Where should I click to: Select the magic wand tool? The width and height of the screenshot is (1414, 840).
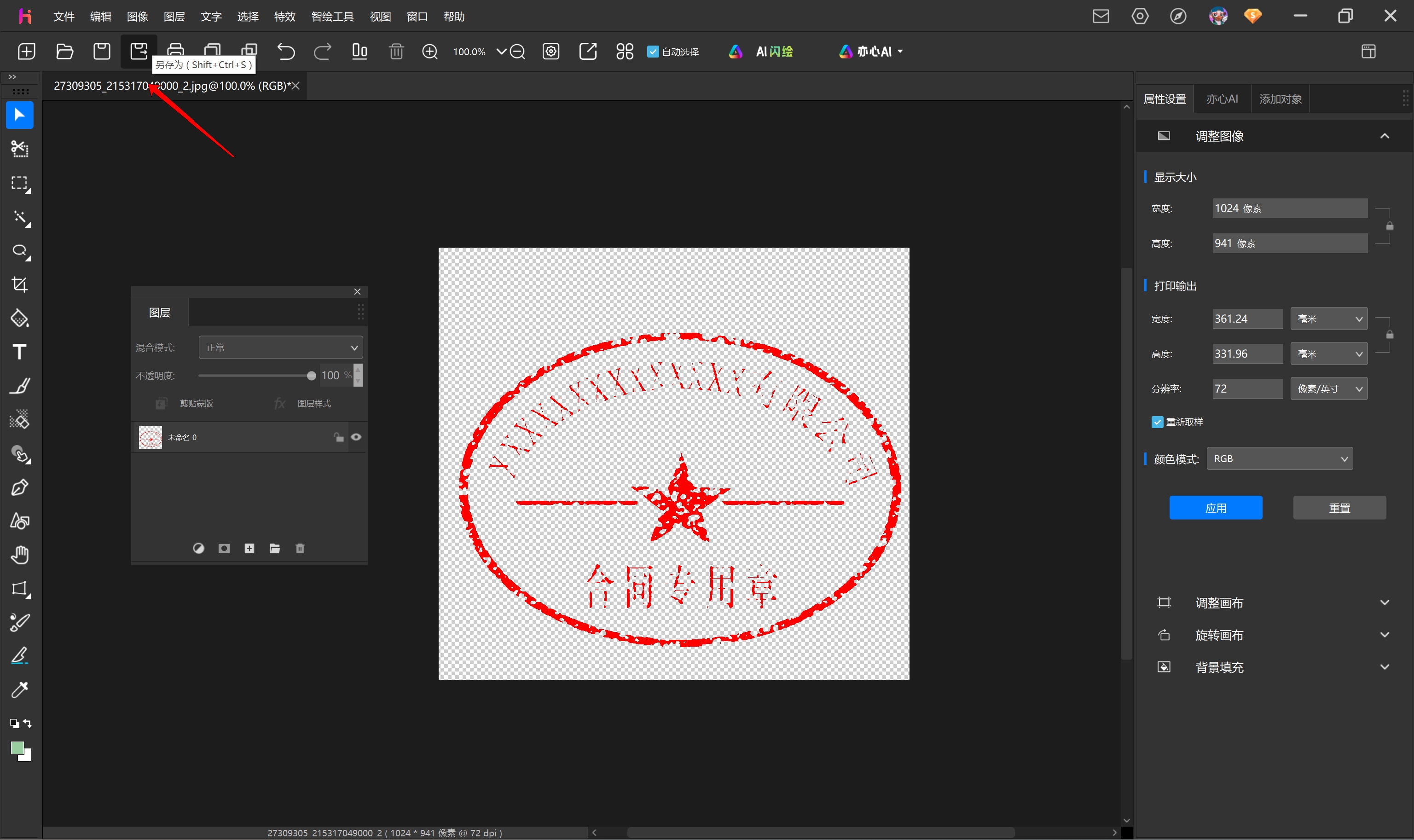[21, 218]
